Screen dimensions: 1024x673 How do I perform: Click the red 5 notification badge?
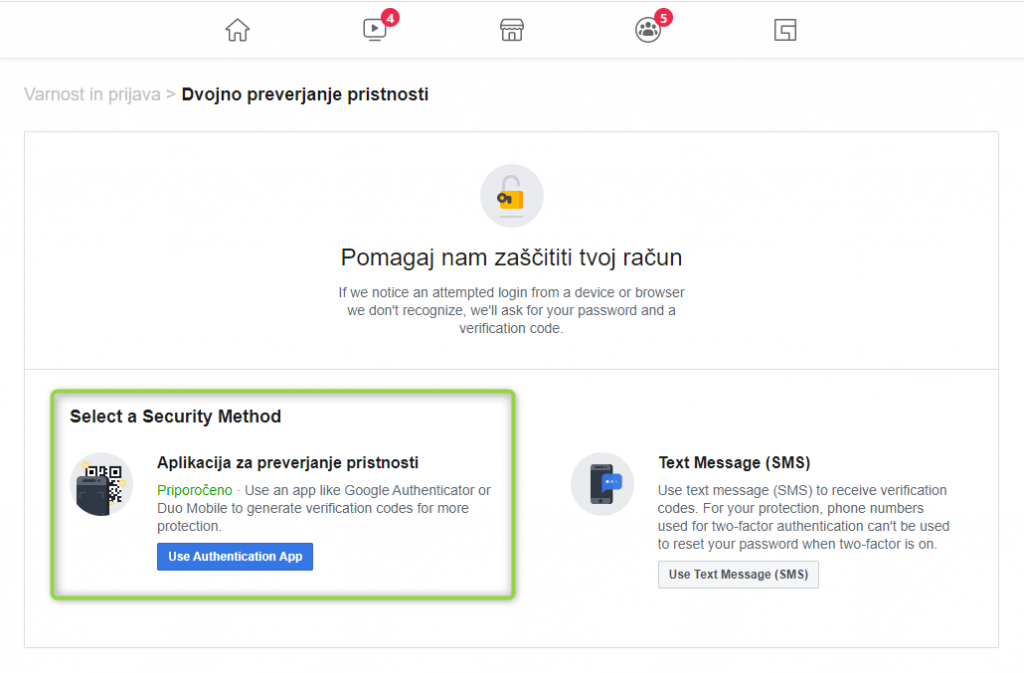663,17
